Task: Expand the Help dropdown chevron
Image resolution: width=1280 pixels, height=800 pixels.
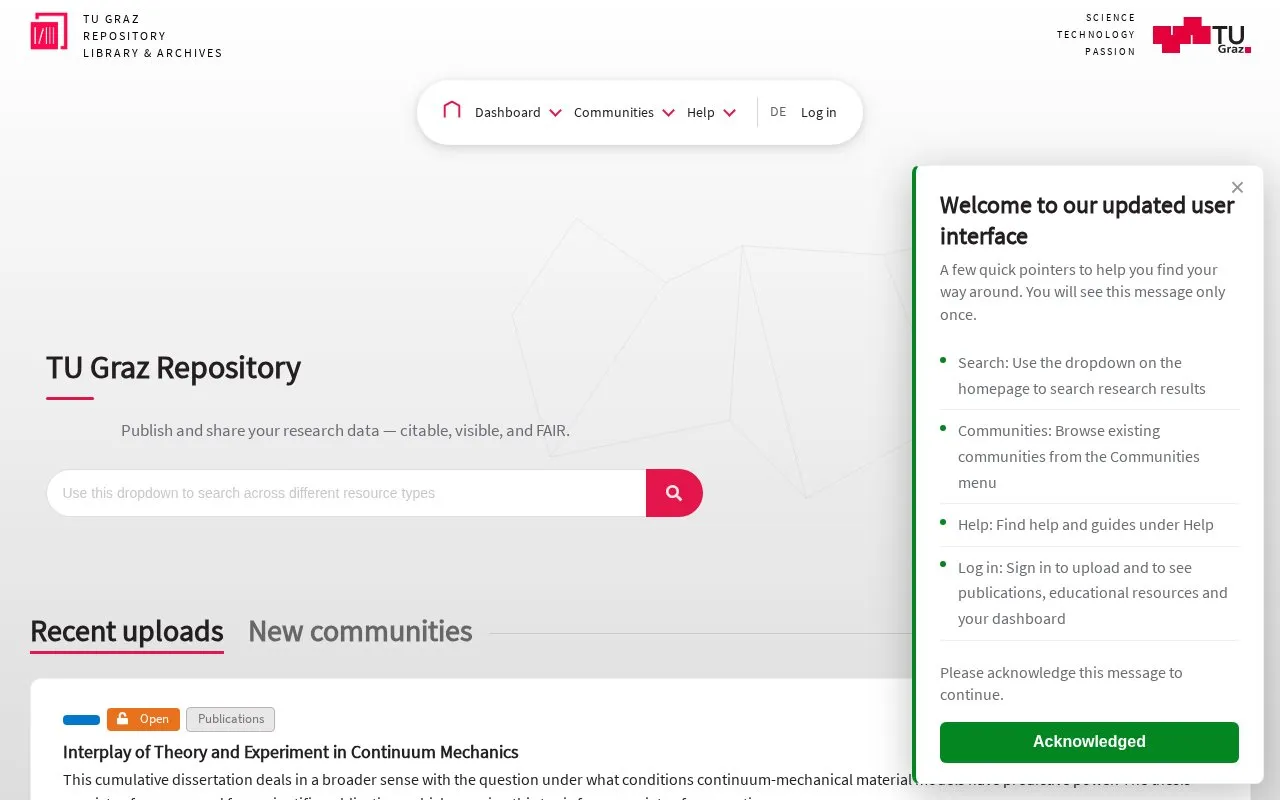Action: point(729,113)
